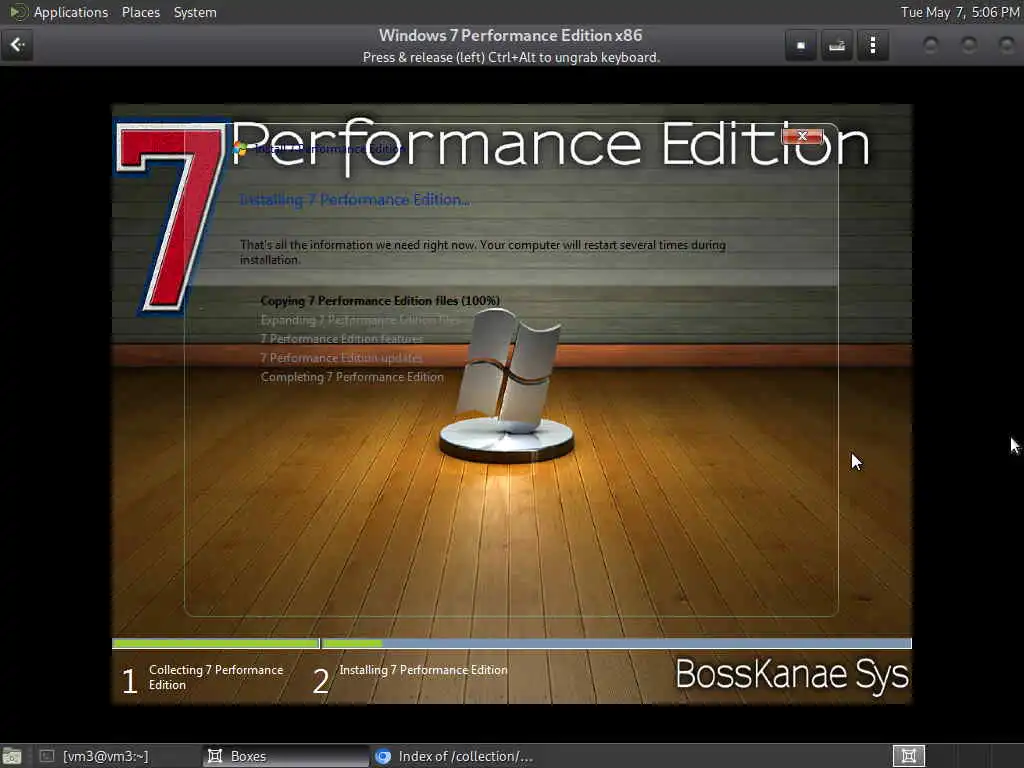The height and width of the screenshot is (768, 1024).
Task: Click the terminal icon in the taskbar
Action: (46, 756)
